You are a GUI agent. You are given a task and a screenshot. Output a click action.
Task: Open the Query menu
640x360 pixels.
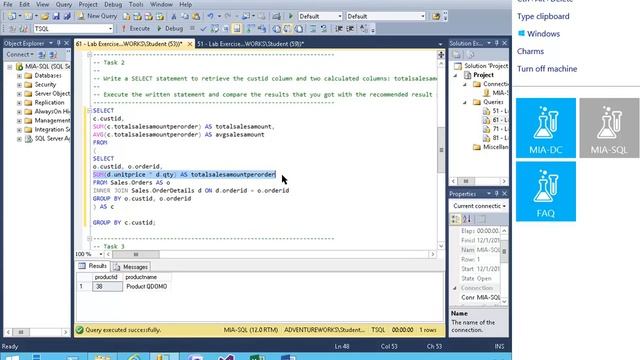pyautogui.click(x=64, y=4)
